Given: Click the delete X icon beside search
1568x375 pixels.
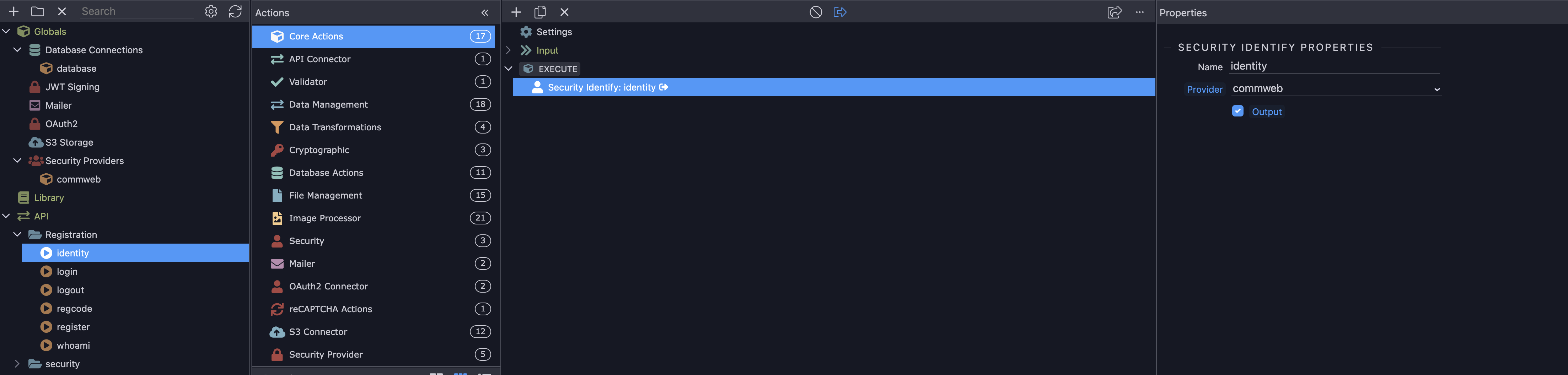Looking at the screenshot, I should [x=61, y=12].
